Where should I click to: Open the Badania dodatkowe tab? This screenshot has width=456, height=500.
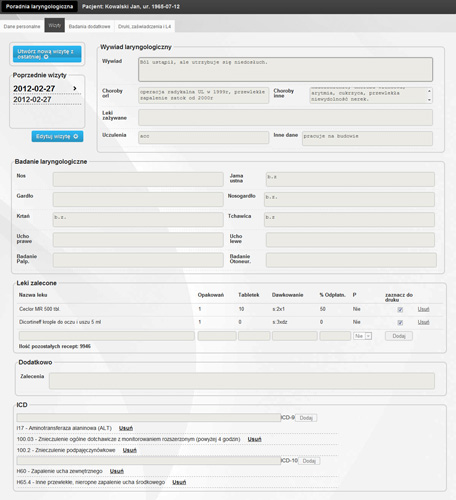[x=89, y=26]
